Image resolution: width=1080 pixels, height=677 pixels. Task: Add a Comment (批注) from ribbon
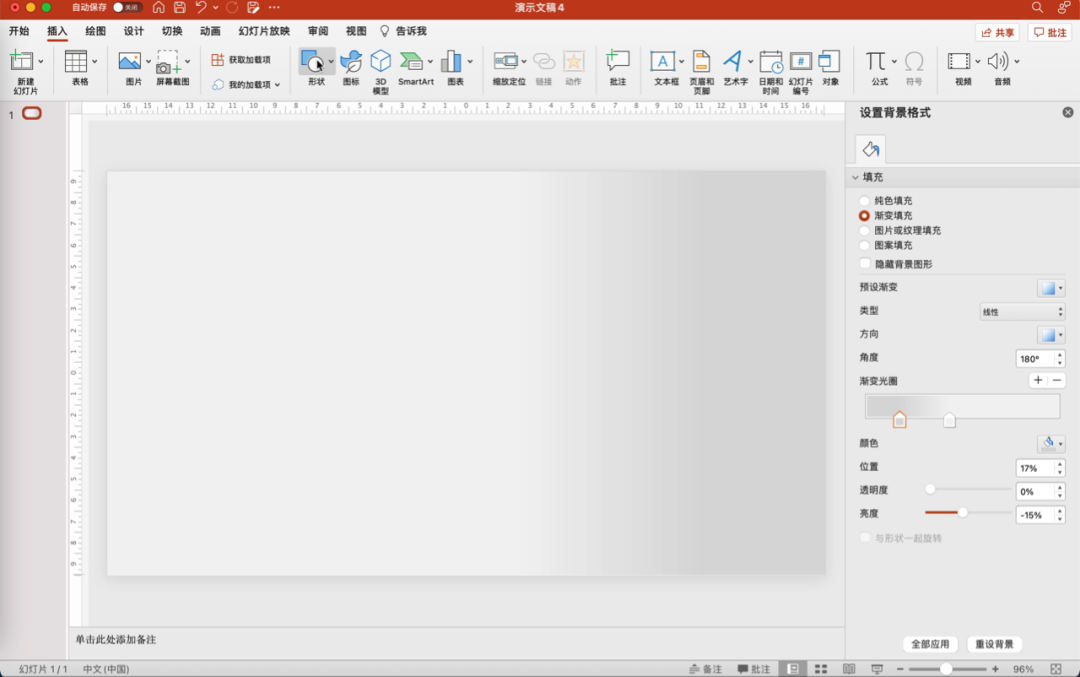click(618, 61)
